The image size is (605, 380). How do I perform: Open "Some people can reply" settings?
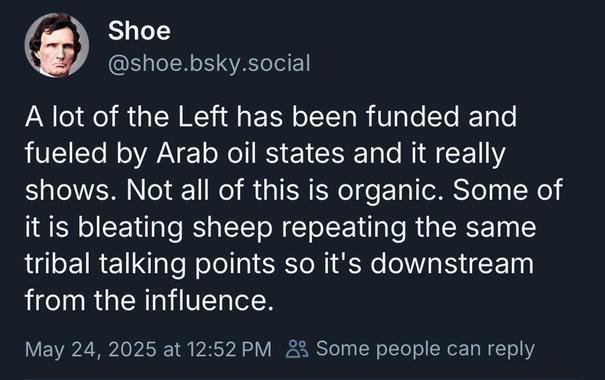click(425, 349)
